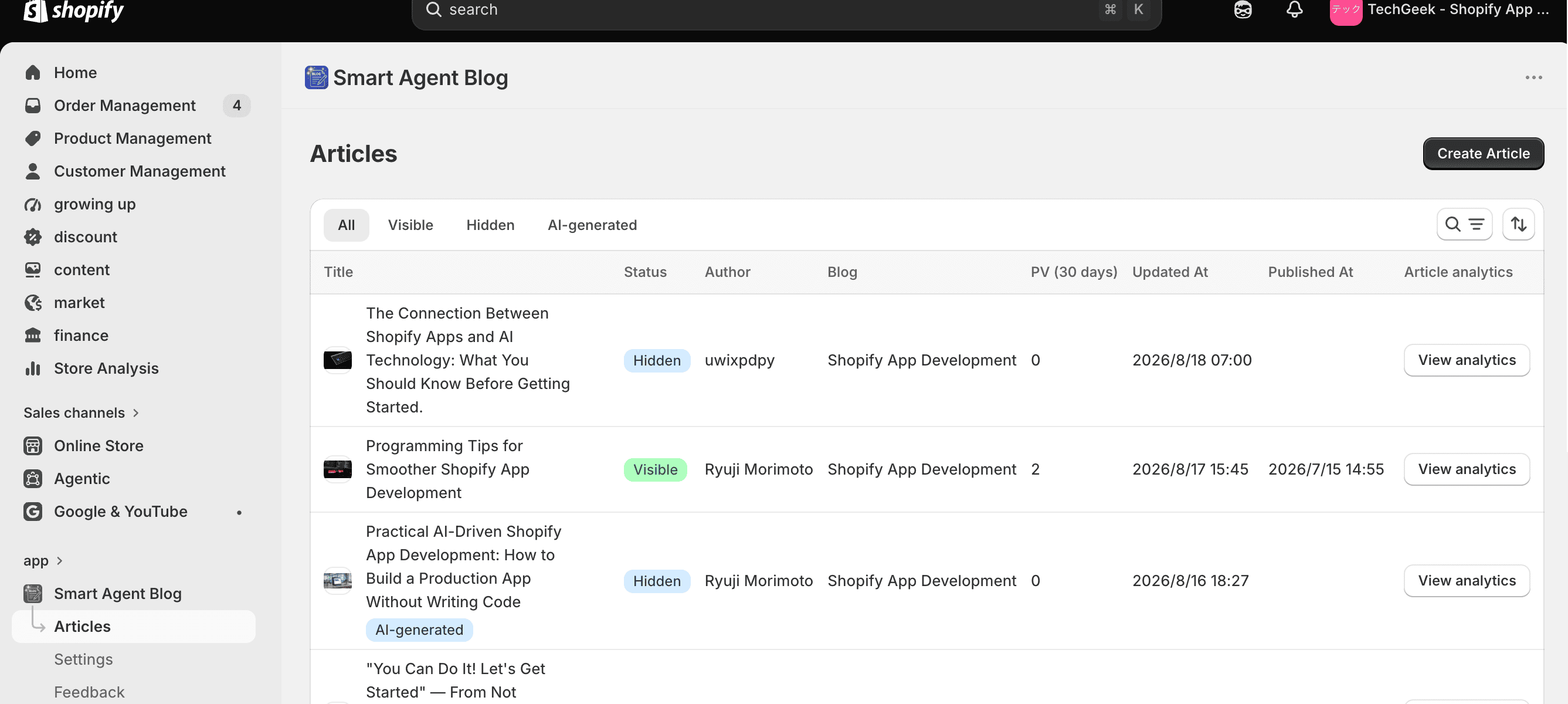
Task: Open the Order Management inbox icon
Action: [x=33, y=106]
